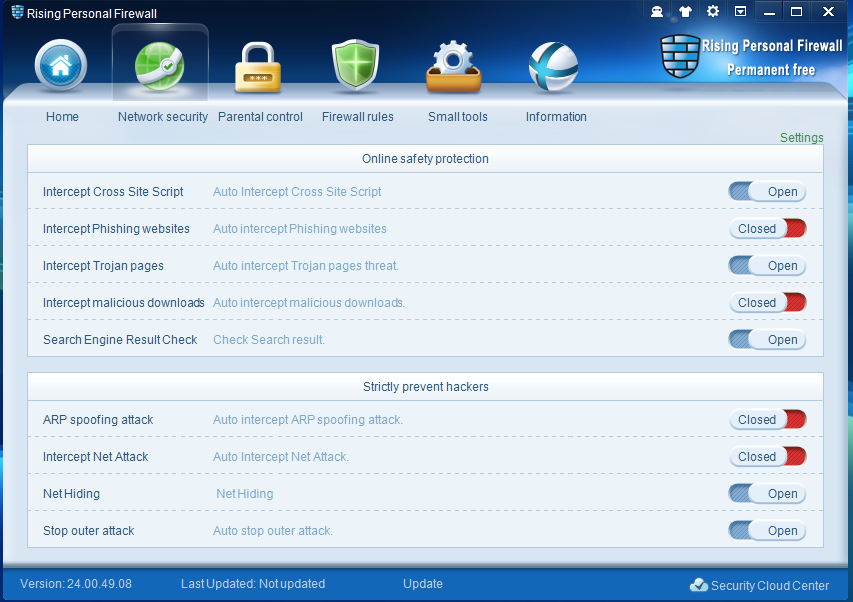Open Parental control padlock icon
The height and width of the screenshot is (602, 853).
258,67
